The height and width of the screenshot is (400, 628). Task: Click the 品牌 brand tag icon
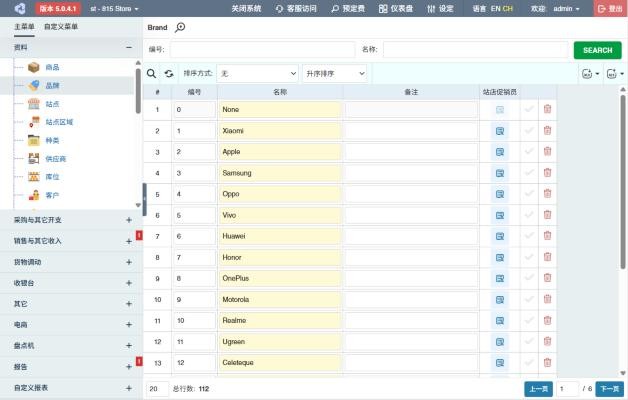tap(34, 85)
